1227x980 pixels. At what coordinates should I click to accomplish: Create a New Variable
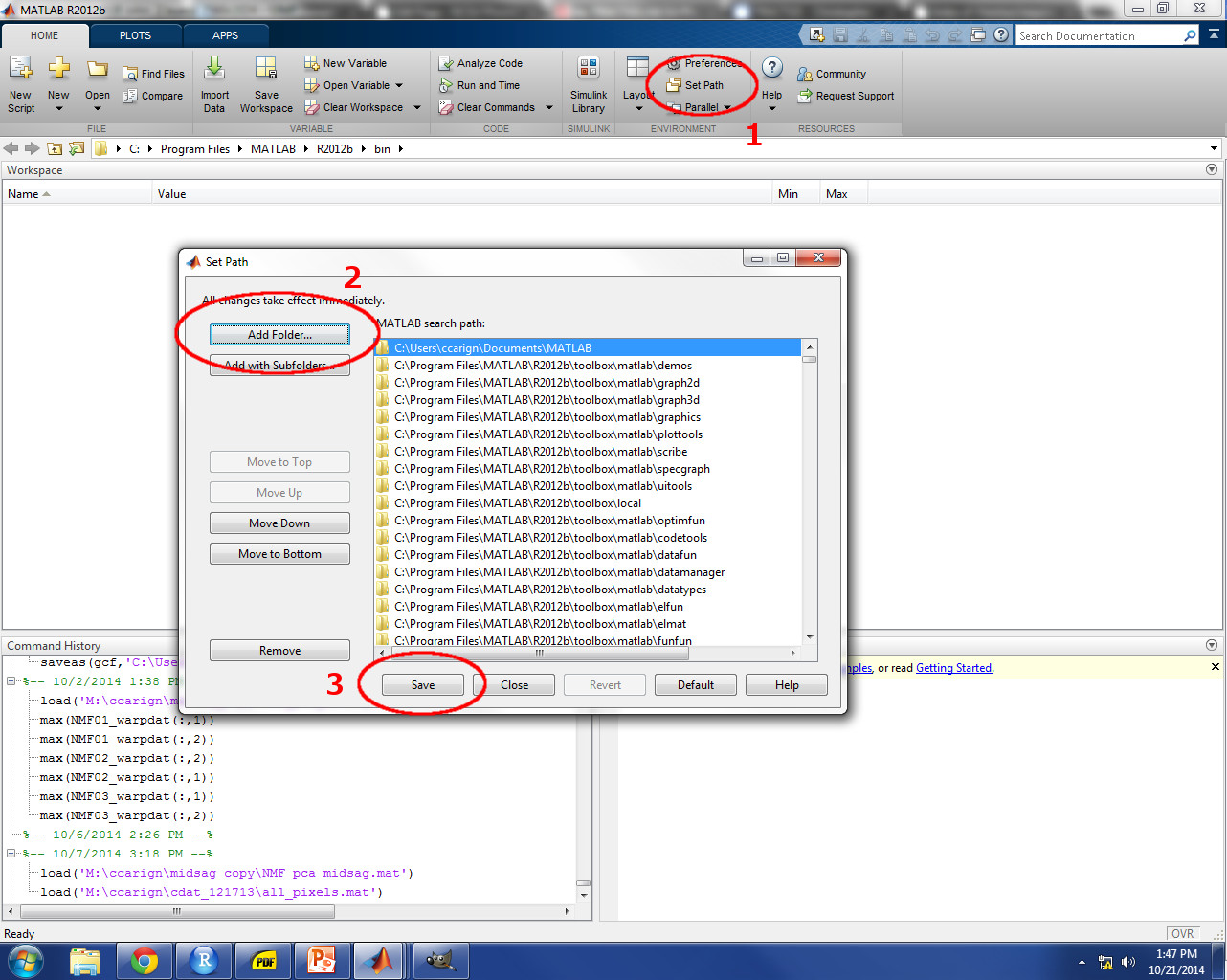click(346, 63)
